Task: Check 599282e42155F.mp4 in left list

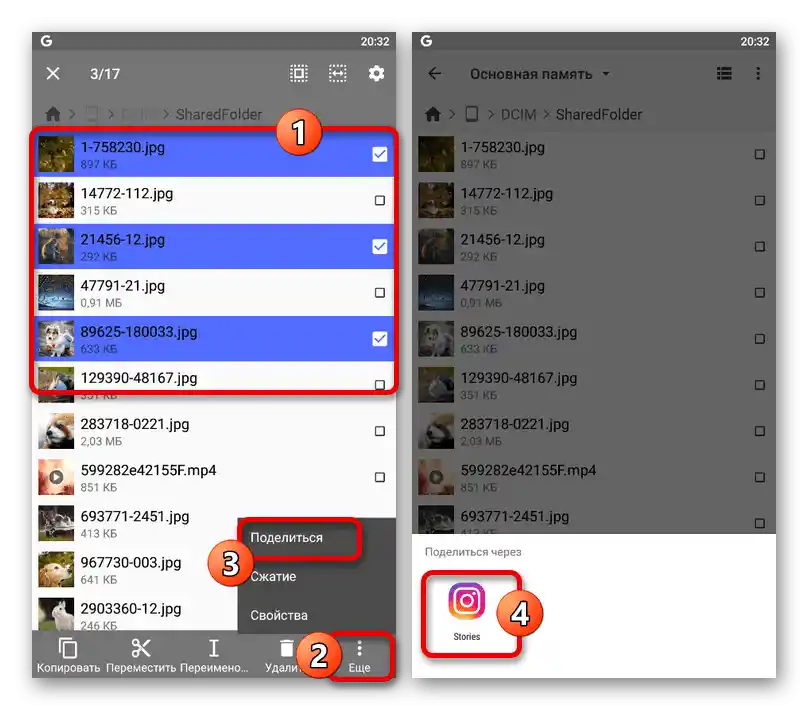Action: pos(380,477)
